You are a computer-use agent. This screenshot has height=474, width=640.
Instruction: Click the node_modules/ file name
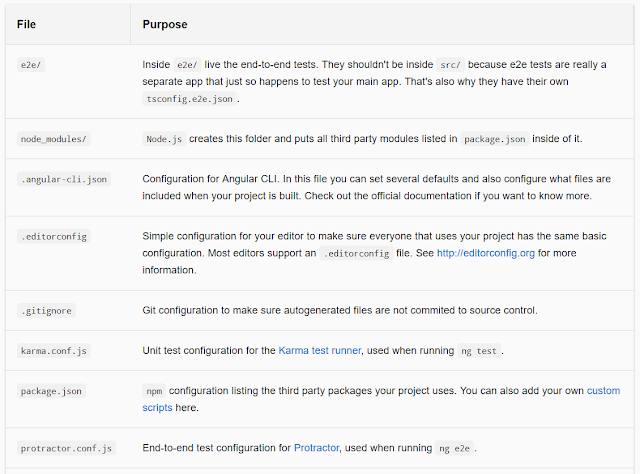(53, 139)
